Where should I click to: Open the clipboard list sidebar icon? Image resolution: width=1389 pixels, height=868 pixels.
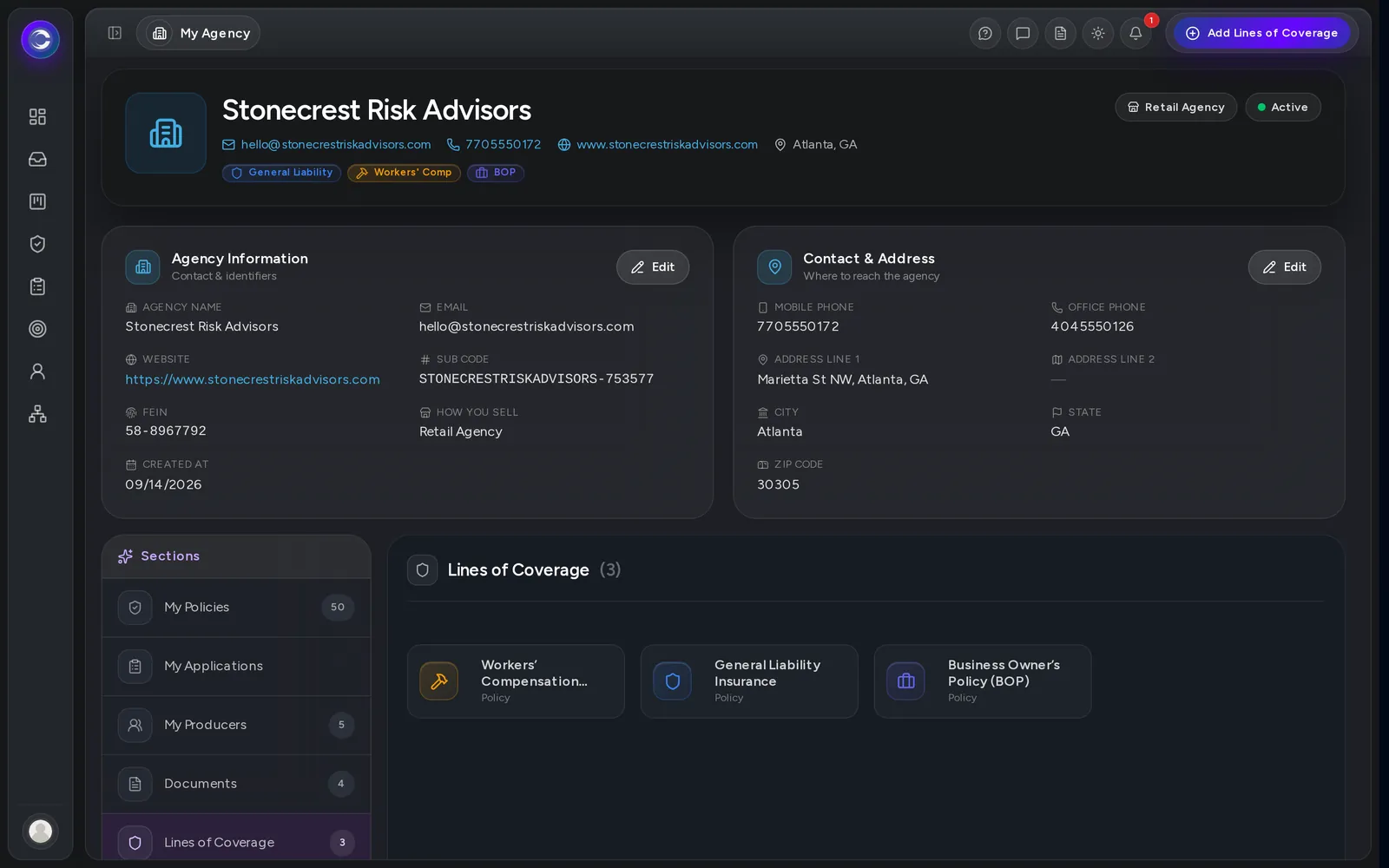[37, 286]
